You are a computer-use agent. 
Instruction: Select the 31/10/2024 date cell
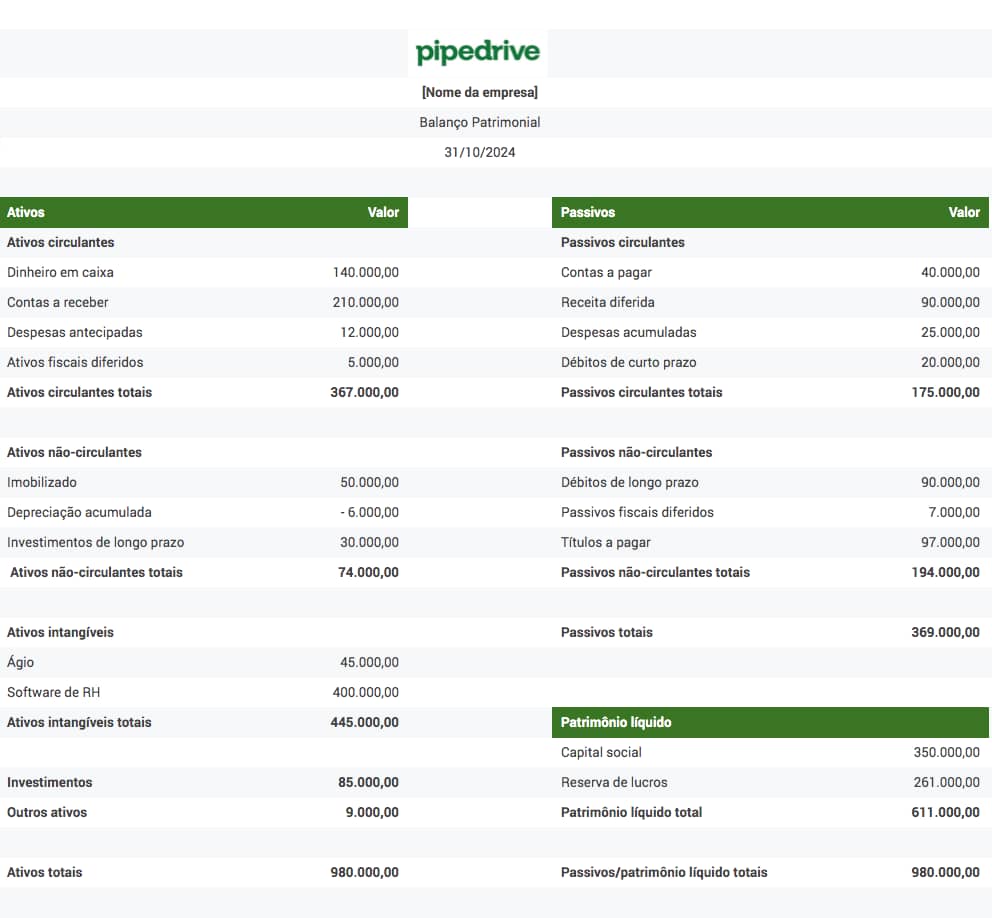tap(480, 152)
